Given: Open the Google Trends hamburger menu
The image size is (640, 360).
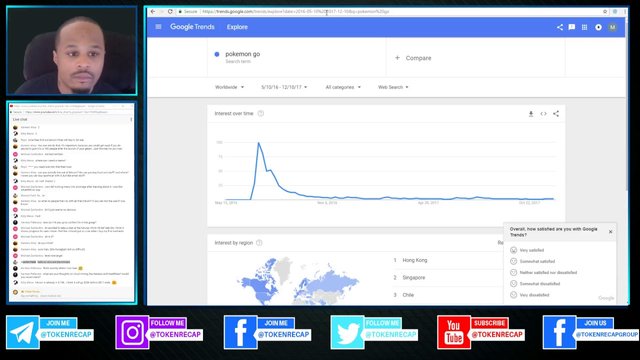Looking at the screenshot, I should [158, 27].
